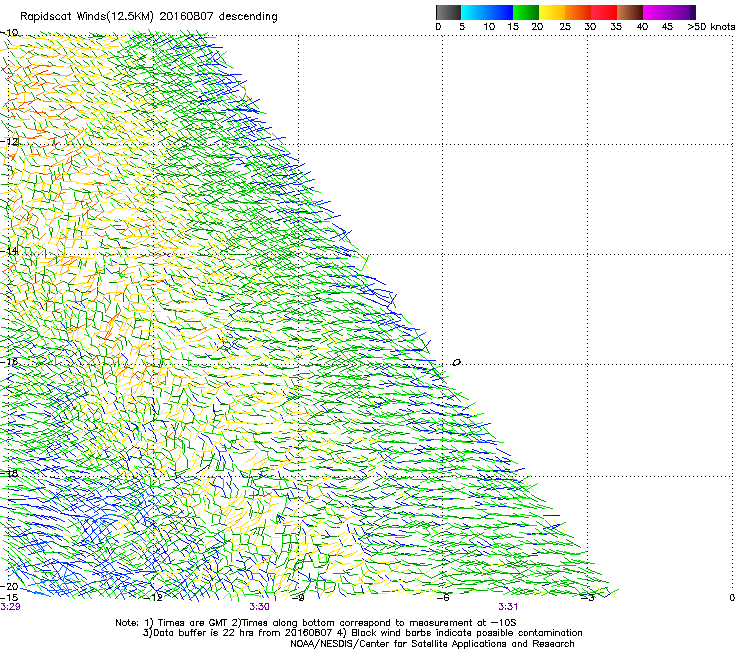
Task: Click the longitude axis label '-9'
Action: click(x=298, y=598)
